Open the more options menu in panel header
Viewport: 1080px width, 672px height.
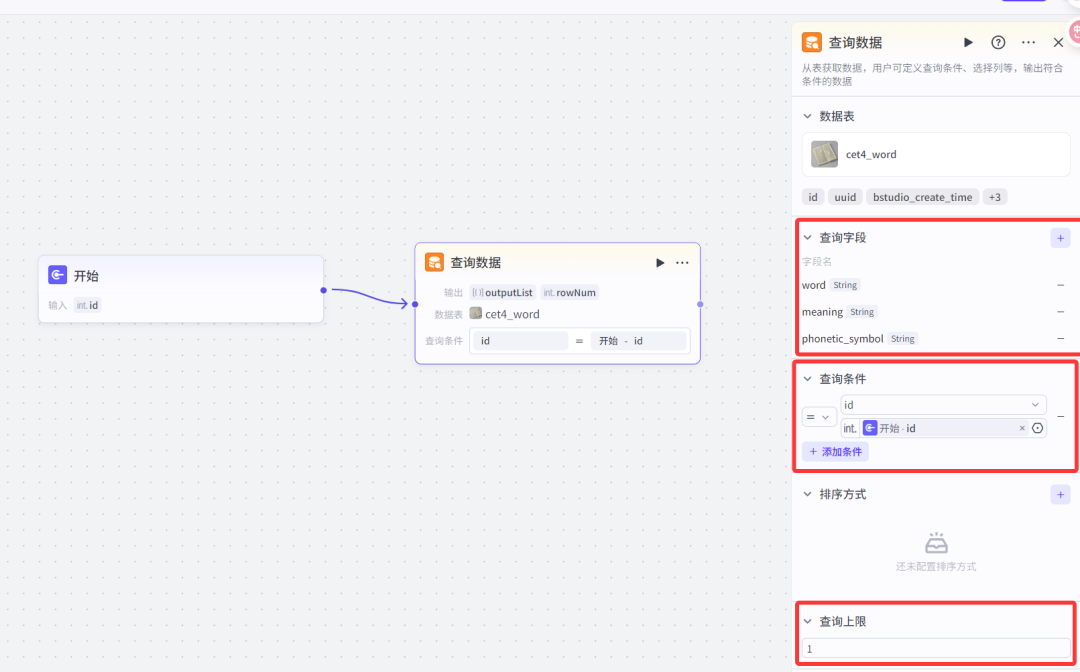pyautogui.click(x=1028, y=43)
